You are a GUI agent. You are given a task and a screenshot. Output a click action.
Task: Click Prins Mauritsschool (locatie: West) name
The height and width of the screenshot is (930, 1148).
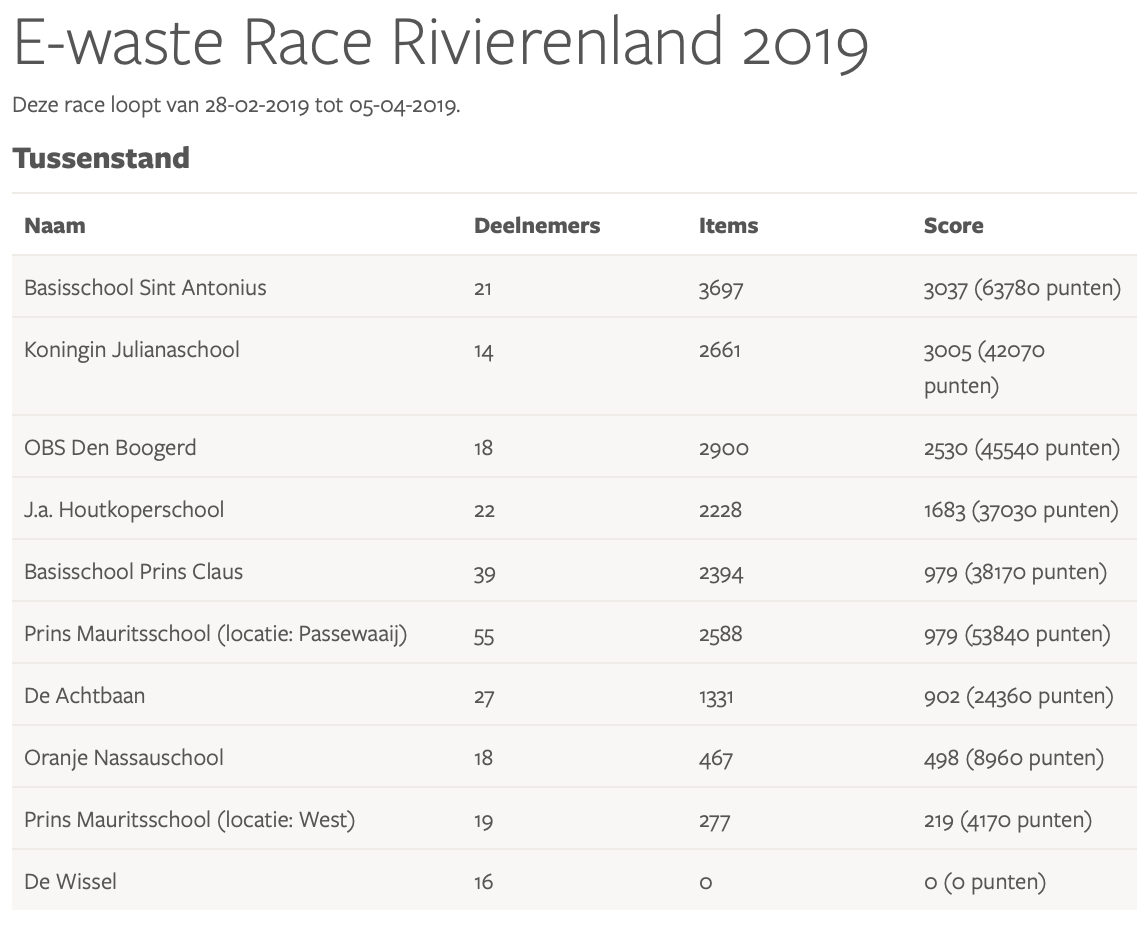[x=190, y=820]
